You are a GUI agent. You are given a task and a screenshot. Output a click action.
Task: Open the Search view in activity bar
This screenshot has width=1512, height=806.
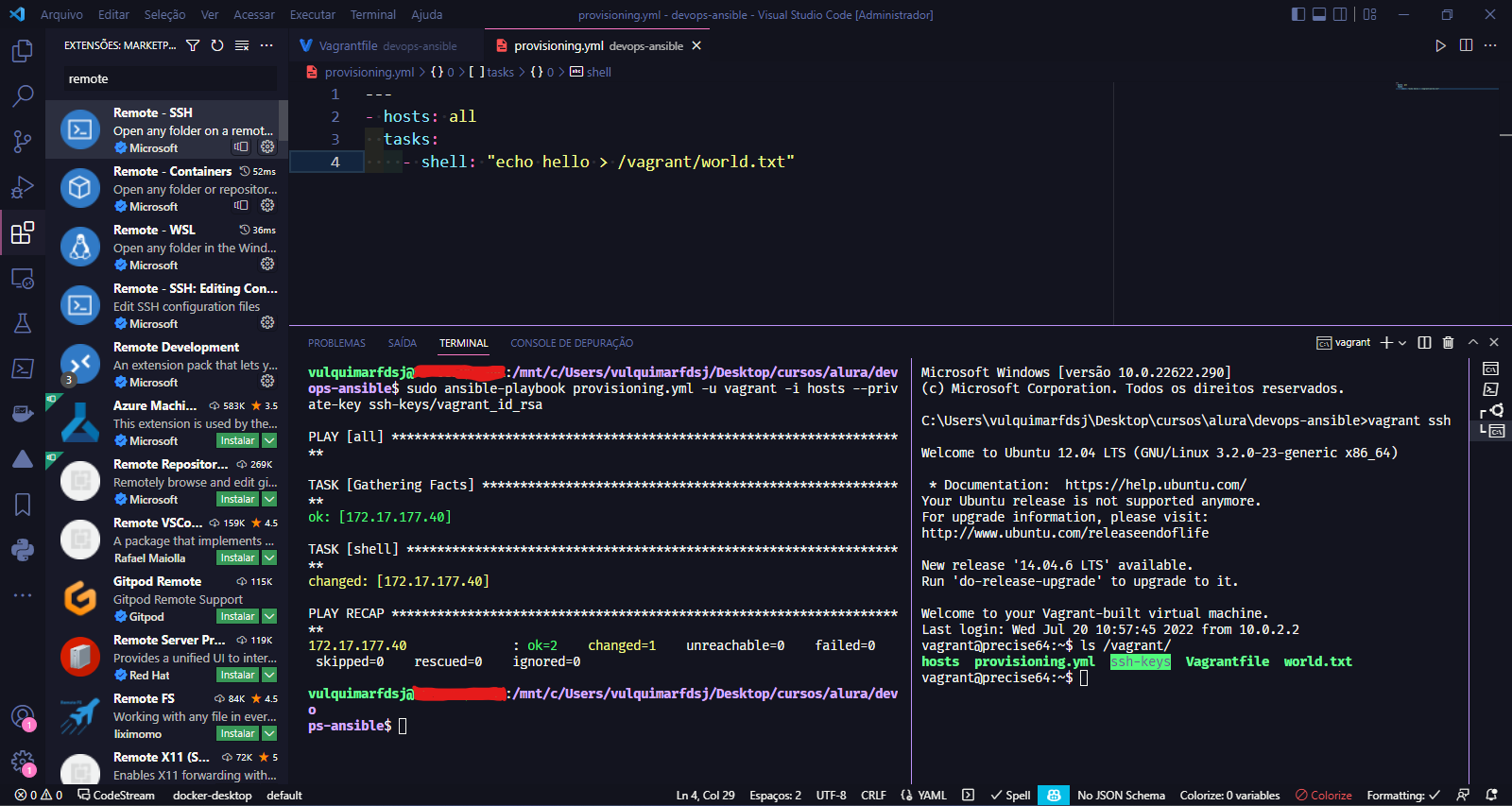point(23,96)
